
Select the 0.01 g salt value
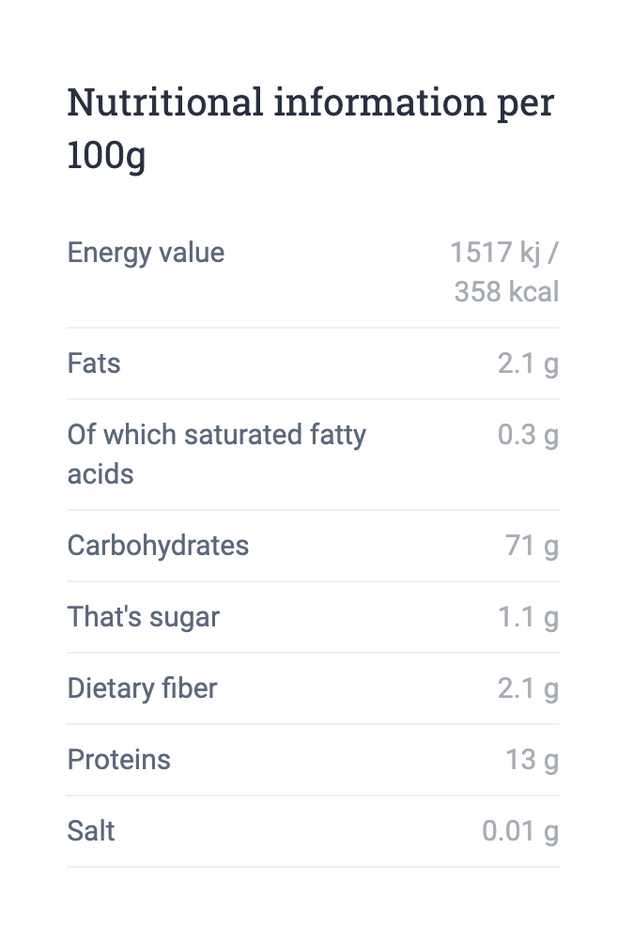(x=520, y=831)
